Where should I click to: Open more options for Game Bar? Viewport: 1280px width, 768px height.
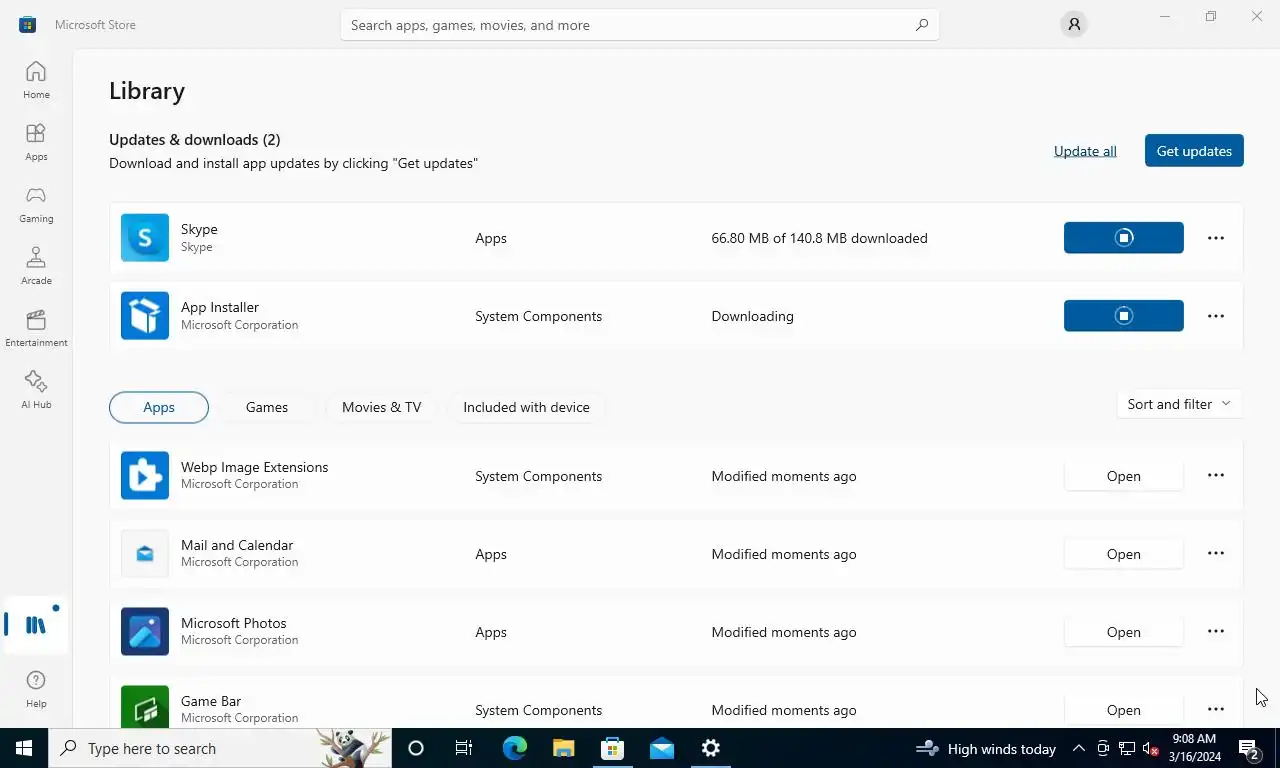coord(1216,710)
